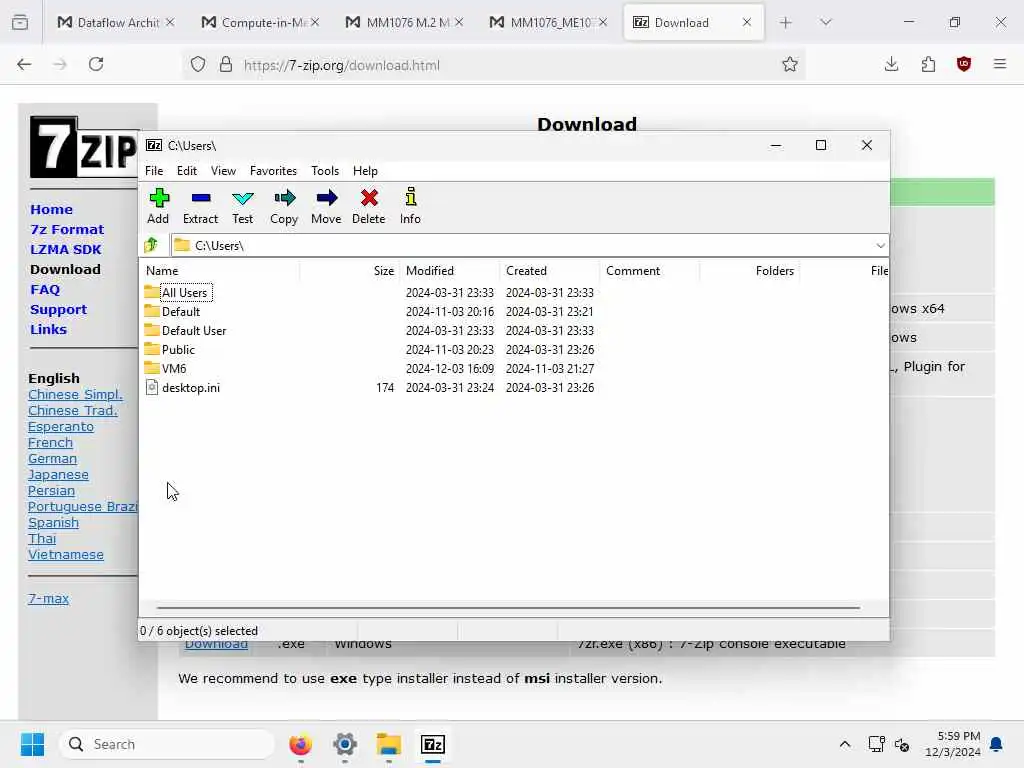Select the VM6 folder row

pyautogui.click(x=369, y=368)
